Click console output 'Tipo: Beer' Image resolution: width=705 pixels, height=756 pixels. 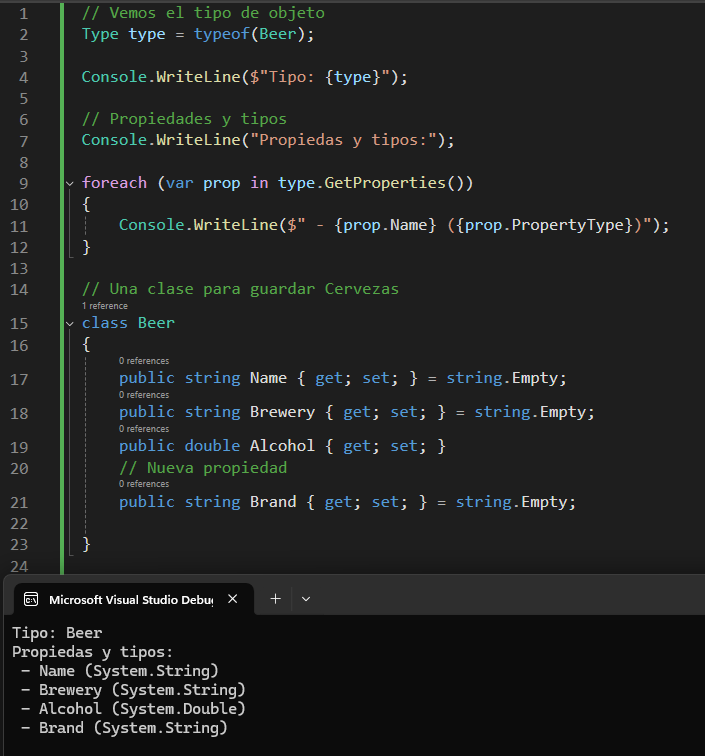[x=57, y=633]
